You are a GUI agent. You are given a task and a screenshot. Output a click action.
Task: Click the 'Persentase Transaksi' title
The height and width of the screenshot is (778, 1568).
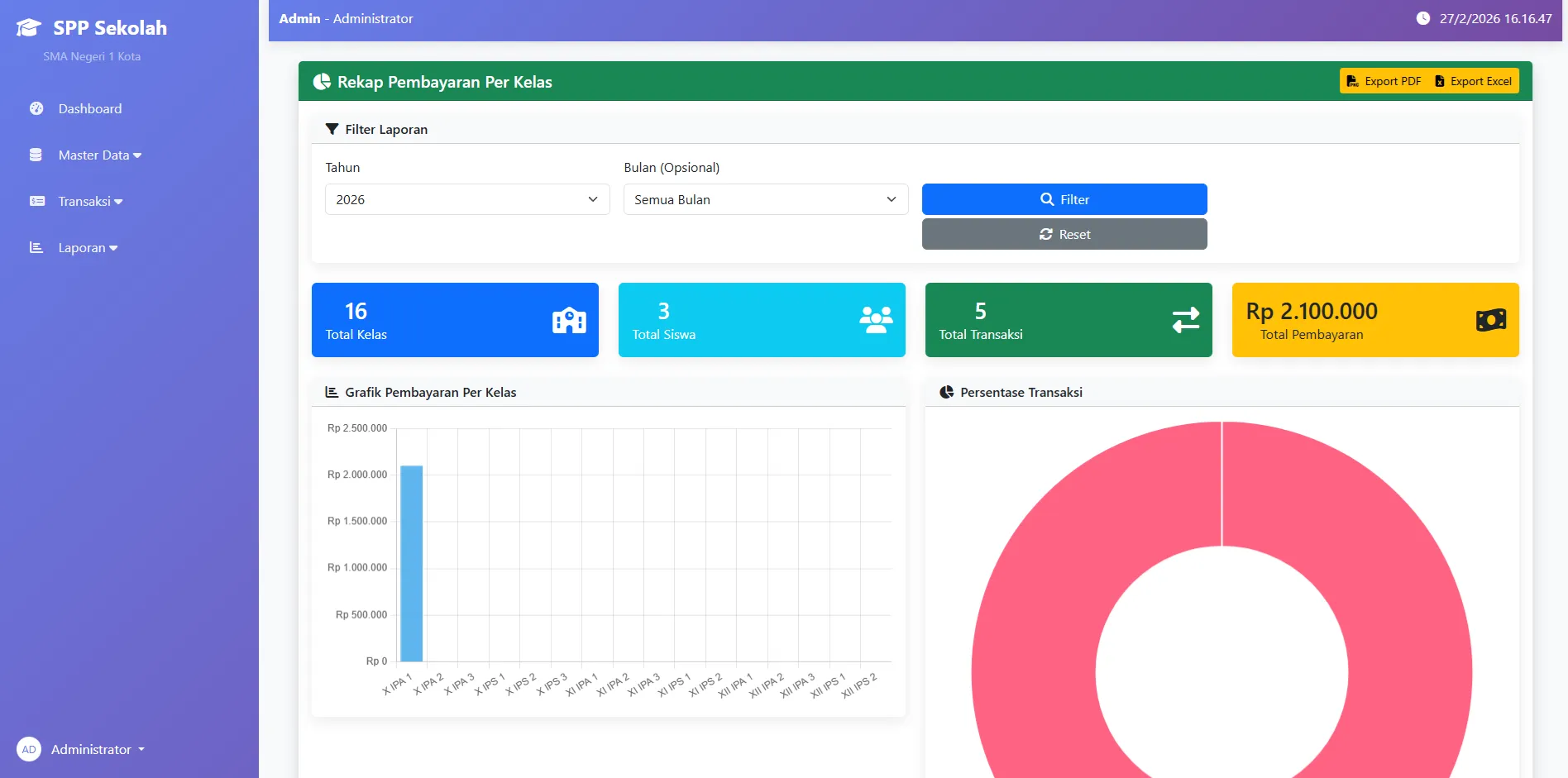coord(1021,392)
